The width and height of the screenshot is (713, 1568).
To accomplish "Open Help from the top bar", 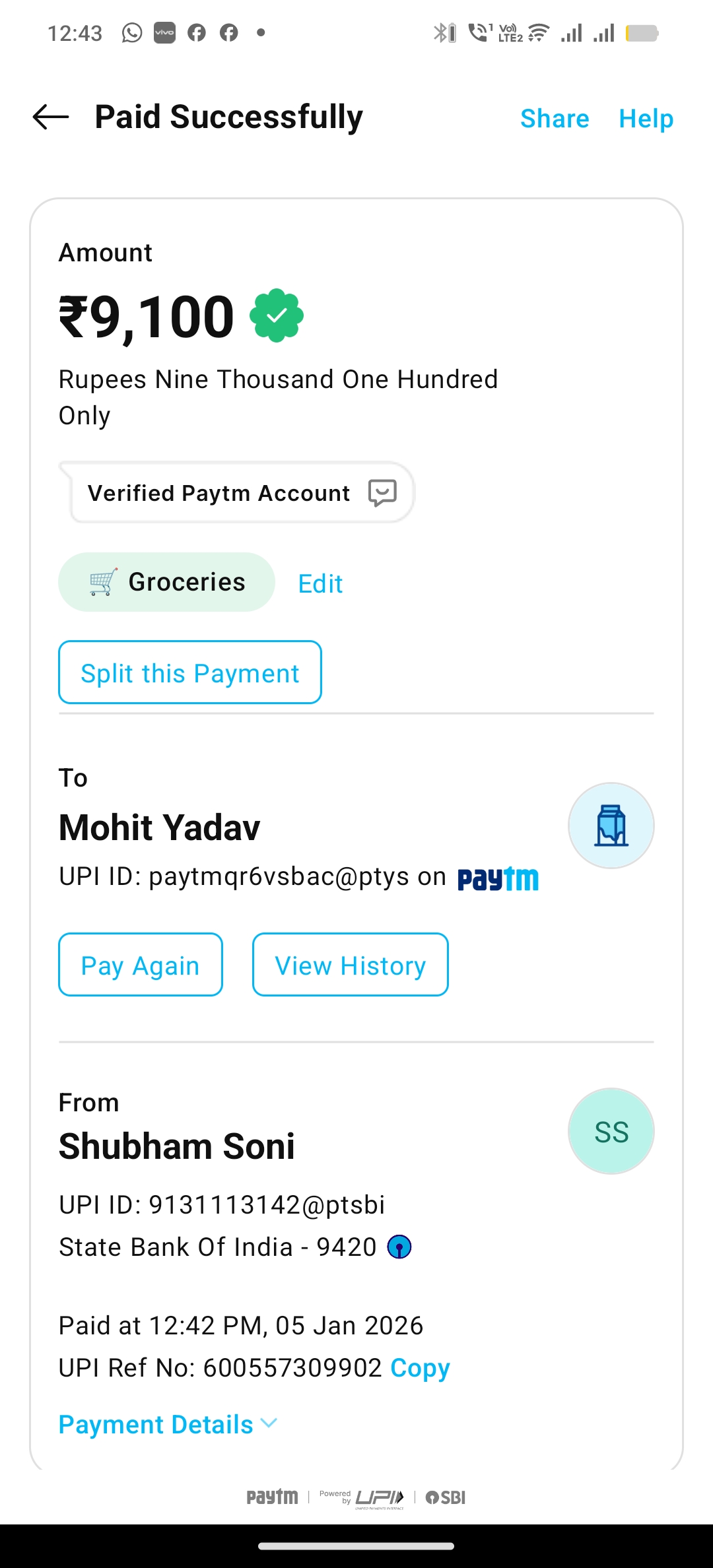I will click(646, 119).
